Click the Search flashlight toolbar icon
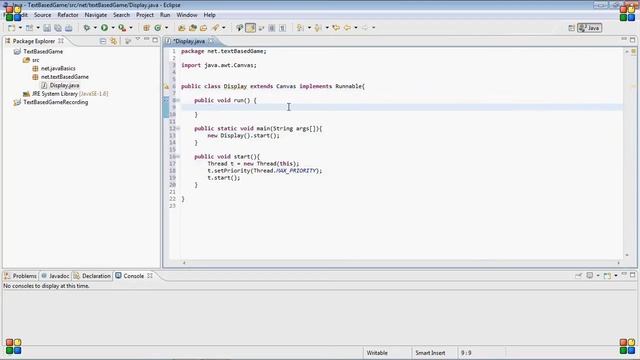The height and width of the screenshot is (360, 640). [215, 28]
